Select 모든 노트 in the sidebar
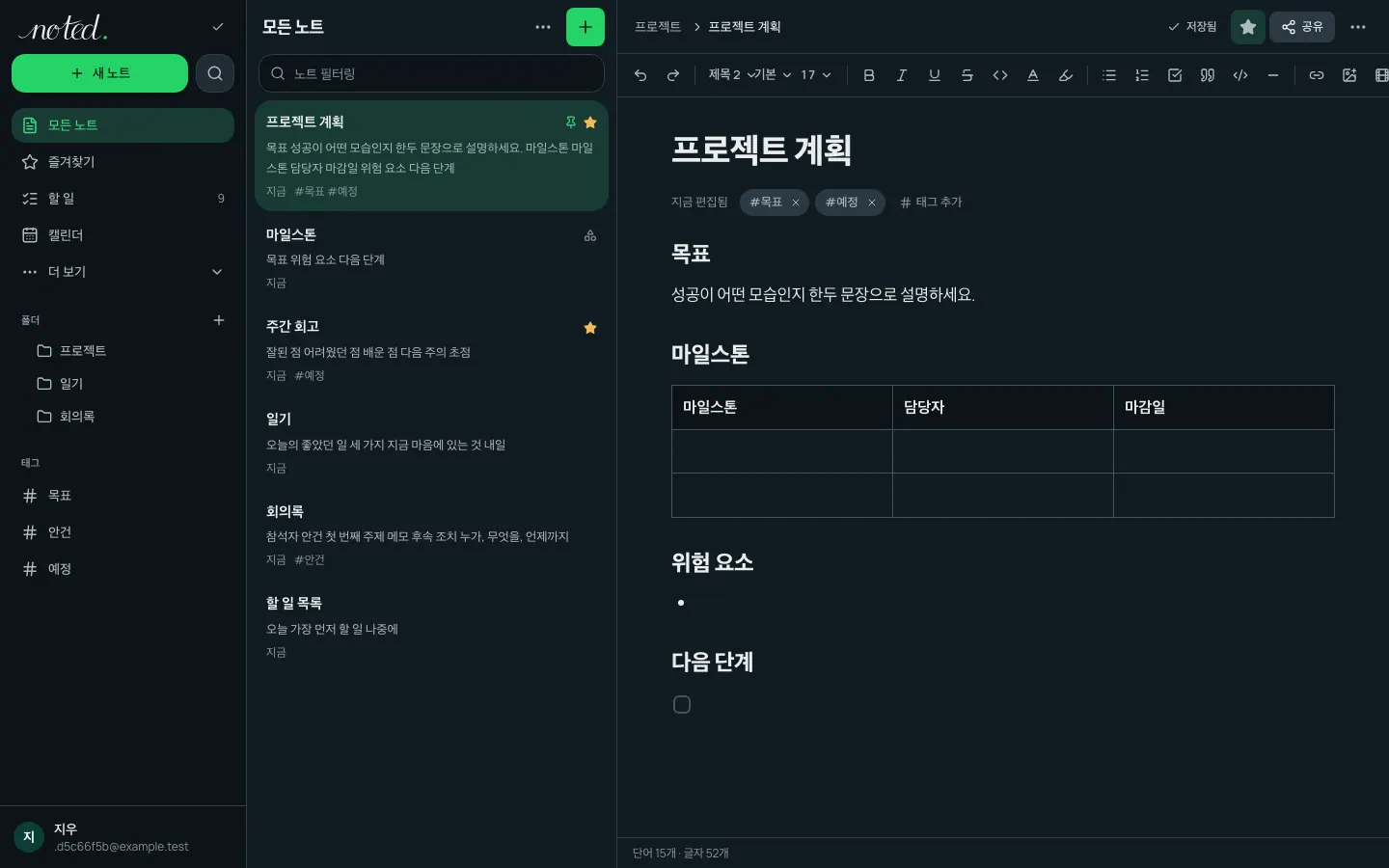The height and width of the screenshot is (868, 1389). 123,125
